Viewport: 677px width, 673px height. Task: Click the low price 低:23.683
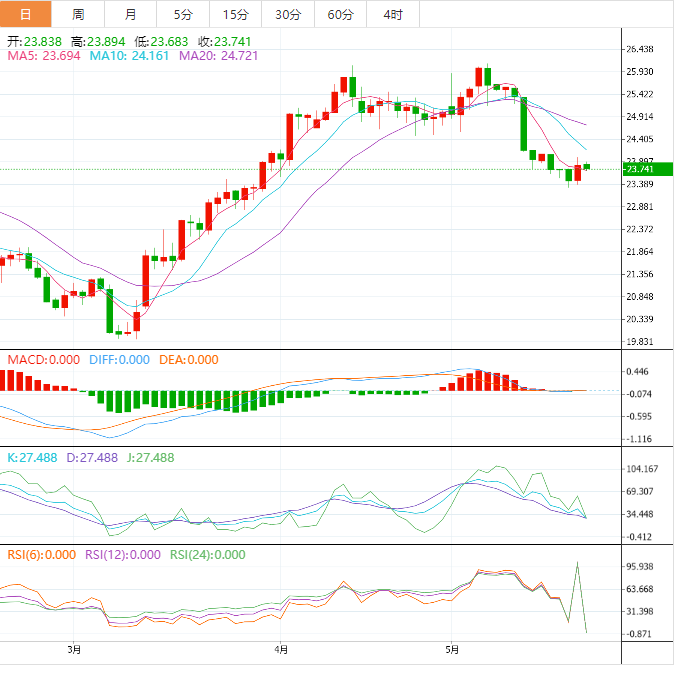coord(161,42)
